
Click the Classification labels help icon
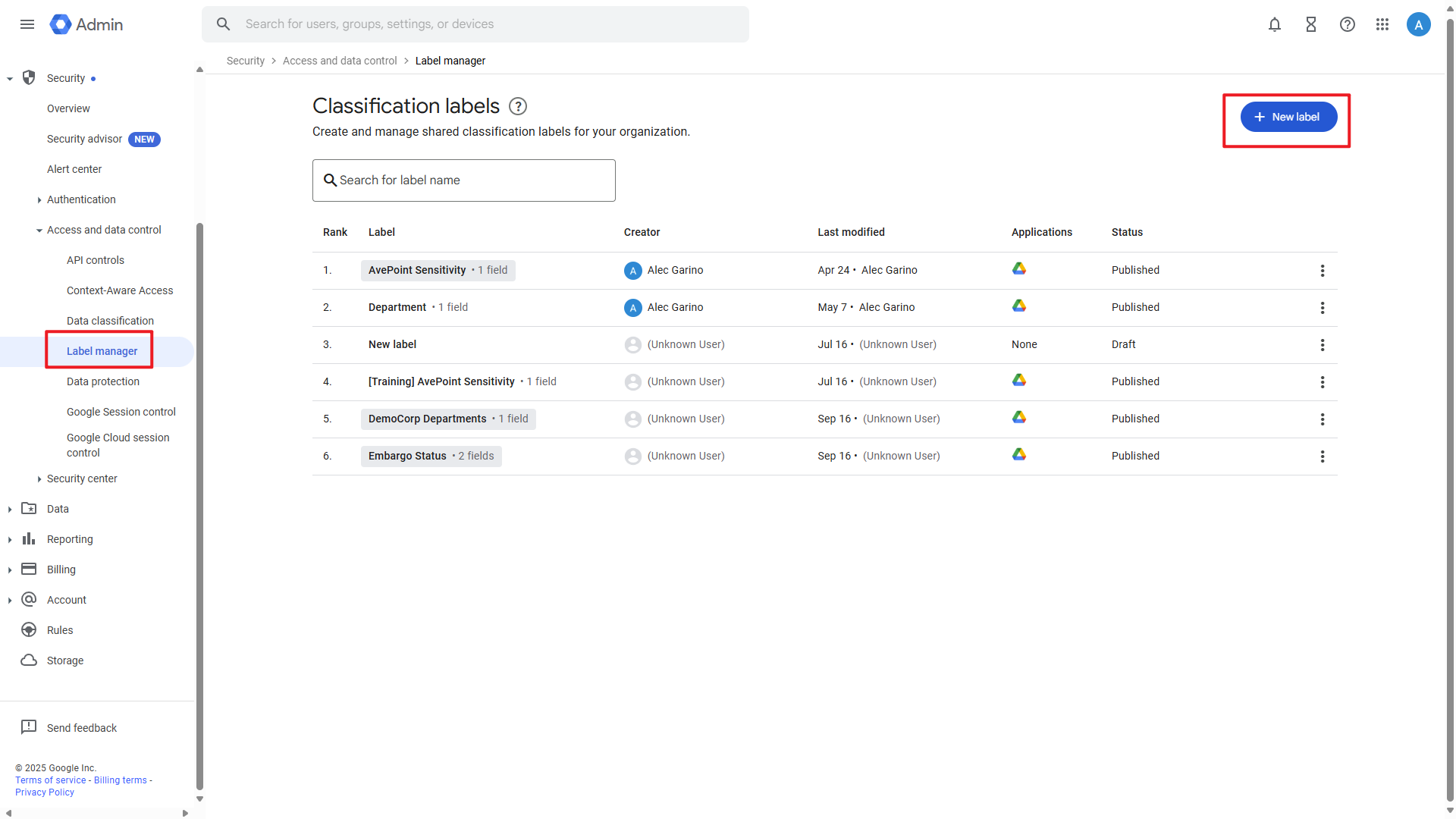[518, 106]
